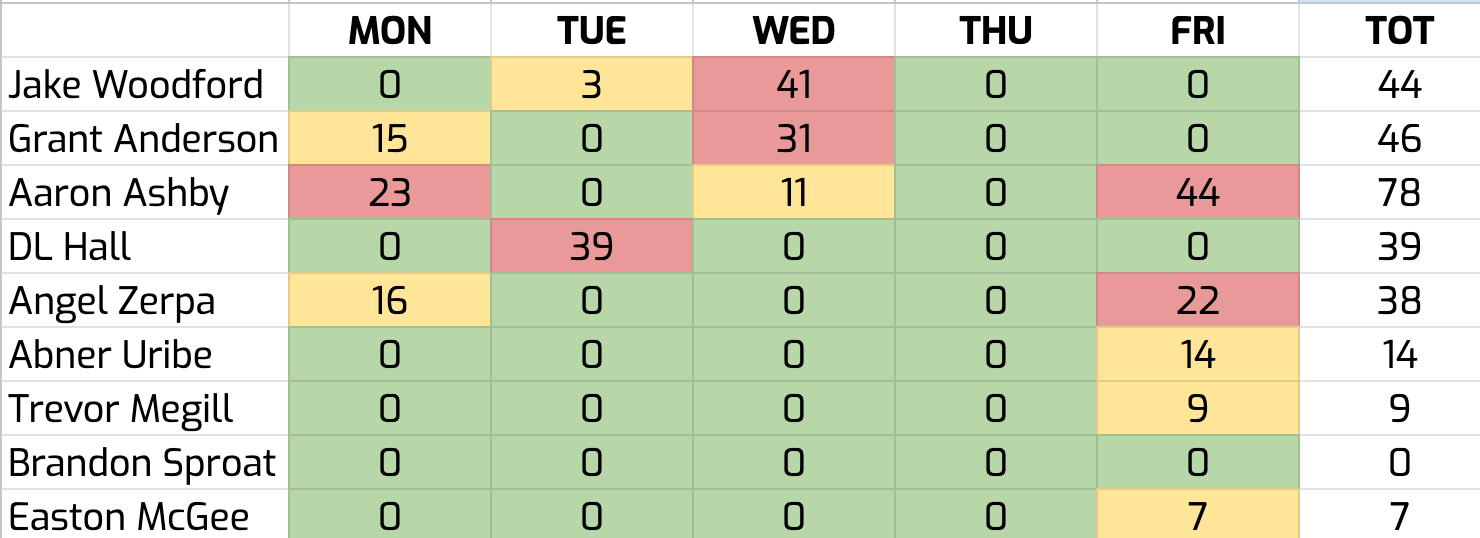Click the Brandon Sproat name cell

coord(142,463)
